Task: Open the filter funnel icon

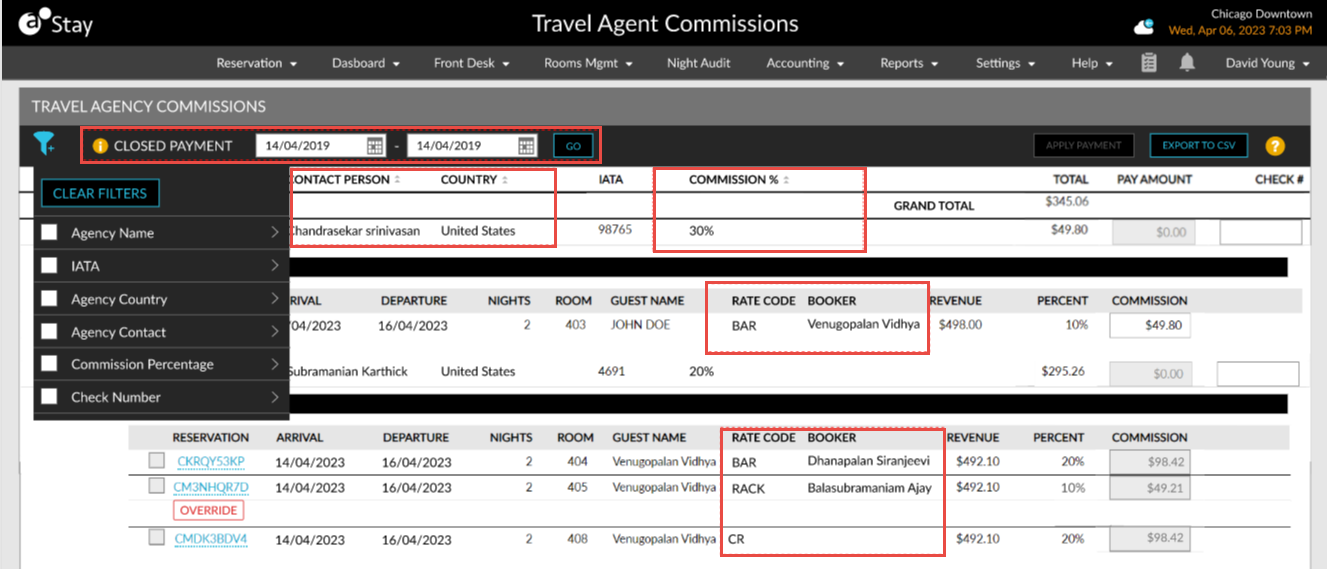Action: pos(45,144)
